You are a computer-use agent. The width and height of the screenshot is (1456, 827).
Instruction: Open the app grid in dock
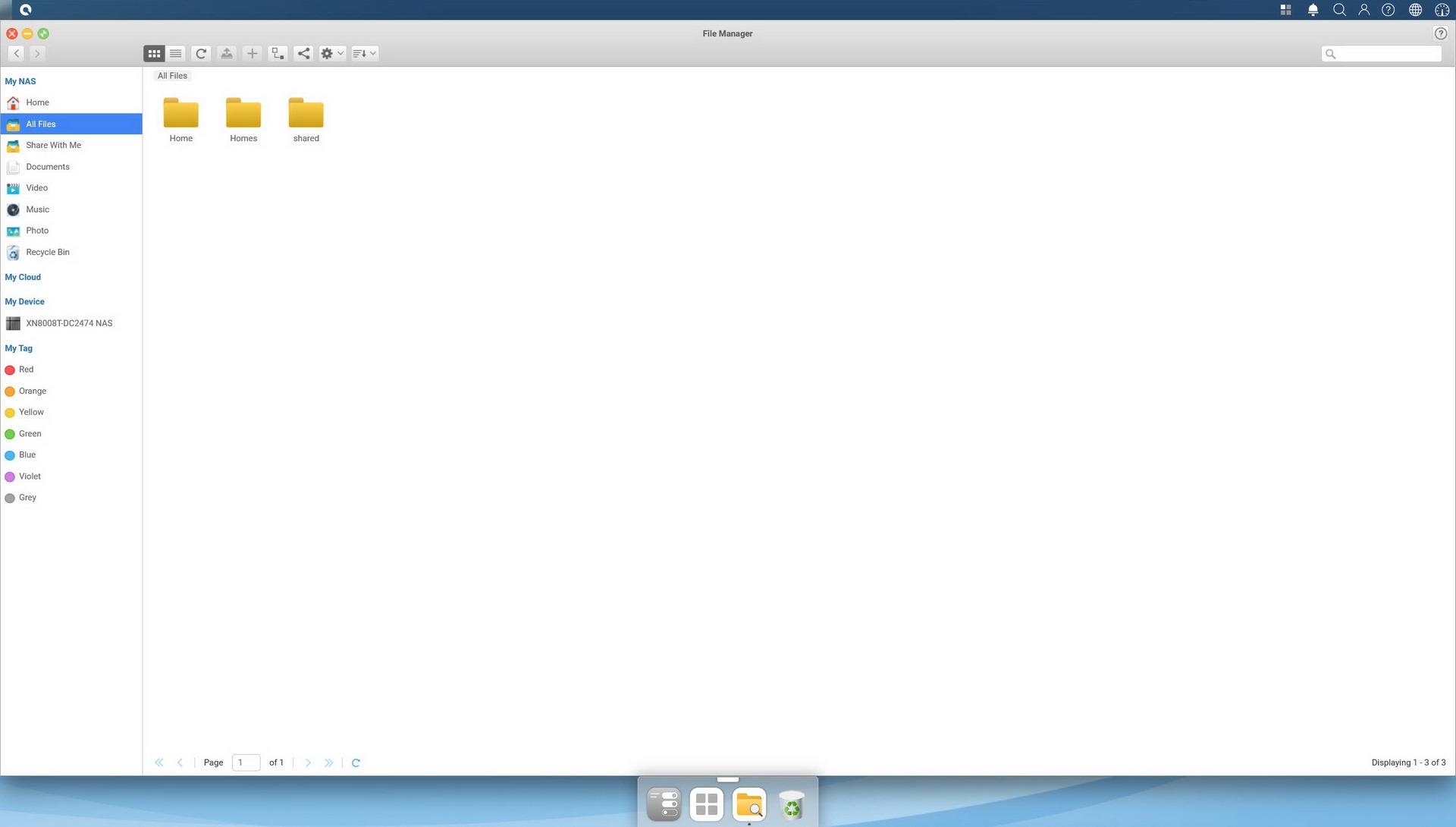pos(707,804)
